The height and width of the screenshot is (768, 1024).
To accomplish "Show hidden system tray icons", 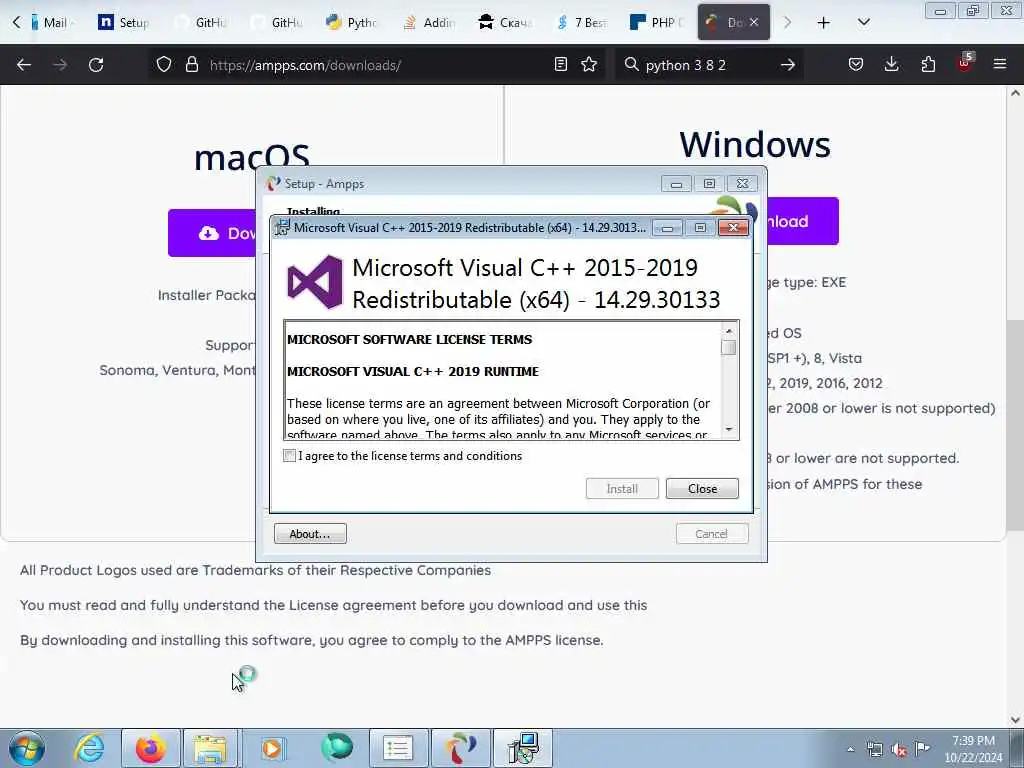I will [850, 749].
